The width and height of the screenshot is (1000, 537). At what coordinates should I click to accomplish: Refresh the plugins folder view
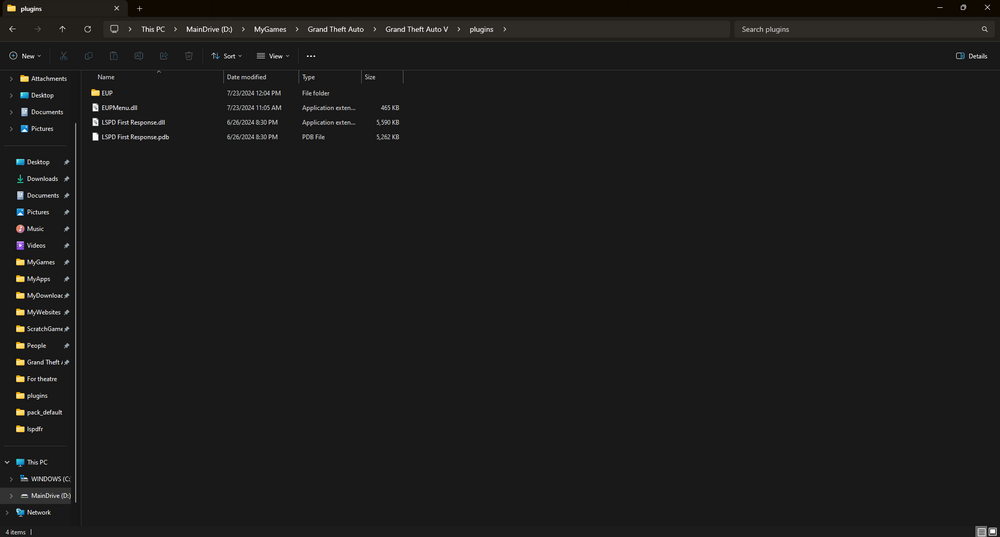[x=87, y=29]
